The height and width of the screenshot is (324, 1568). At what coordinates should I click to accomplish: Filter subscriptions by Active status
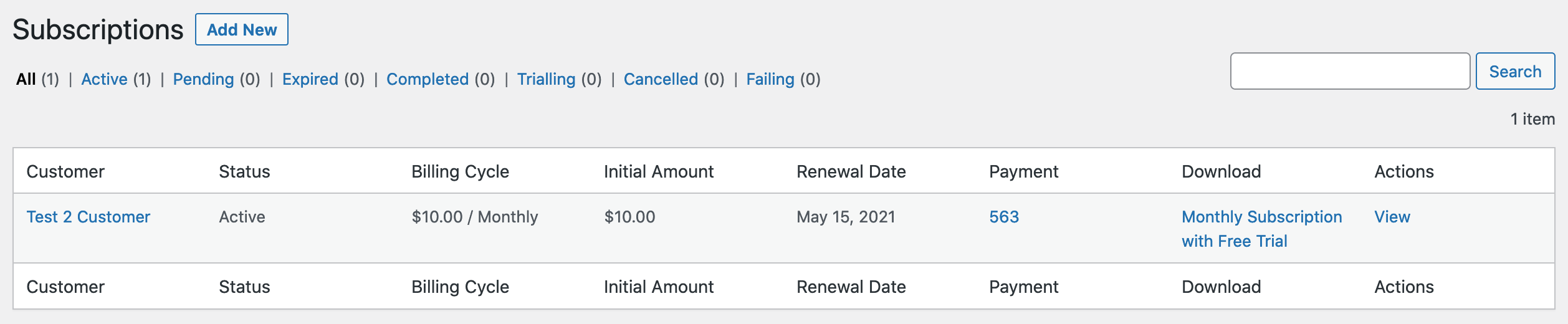(x=104, y=80)
